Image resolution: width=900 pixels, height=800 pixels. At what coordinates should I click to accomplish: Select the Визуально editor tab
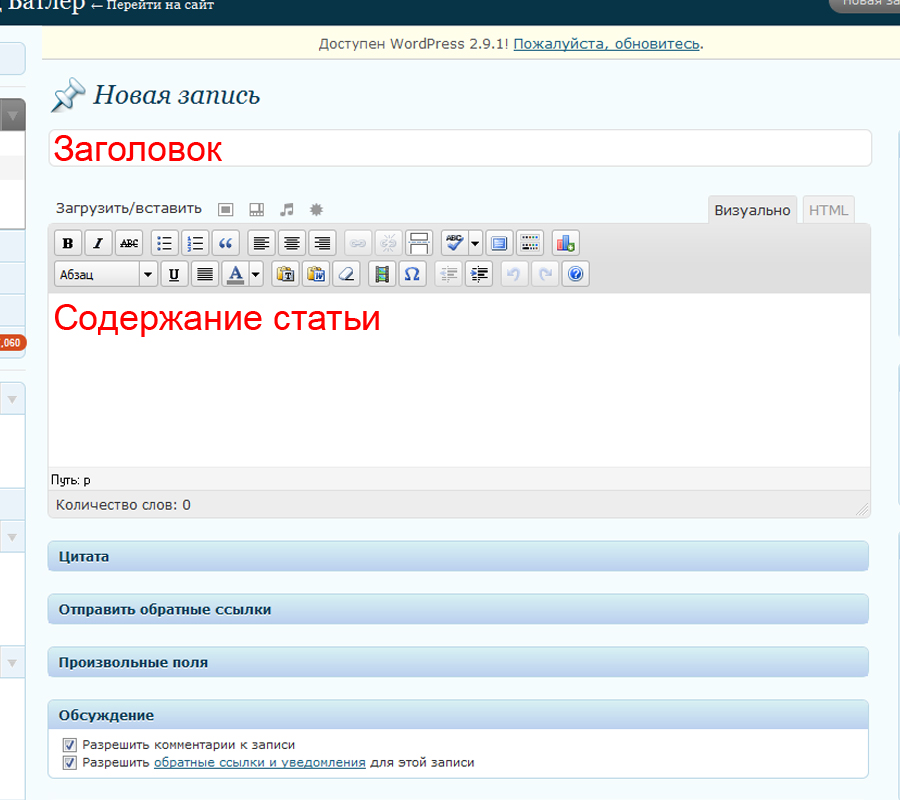coord(752,210)
